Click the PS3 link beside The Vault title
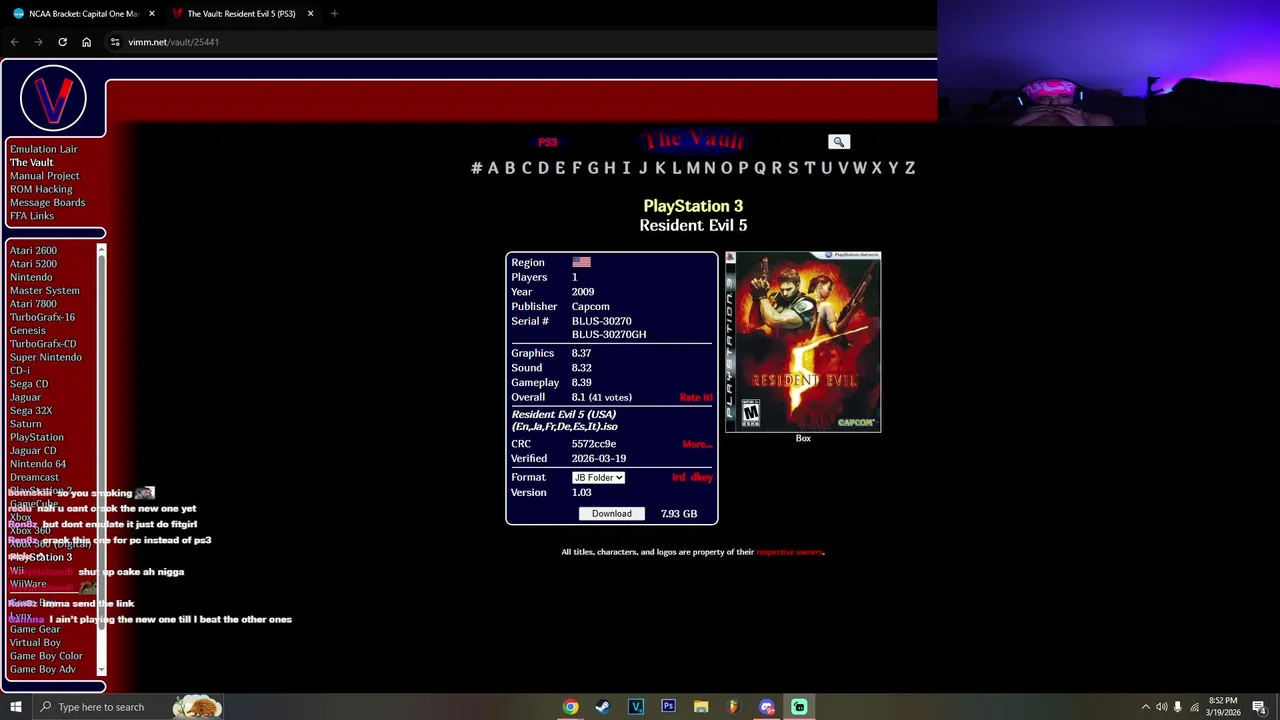1280x720 pixels. [x=548, y=142]
